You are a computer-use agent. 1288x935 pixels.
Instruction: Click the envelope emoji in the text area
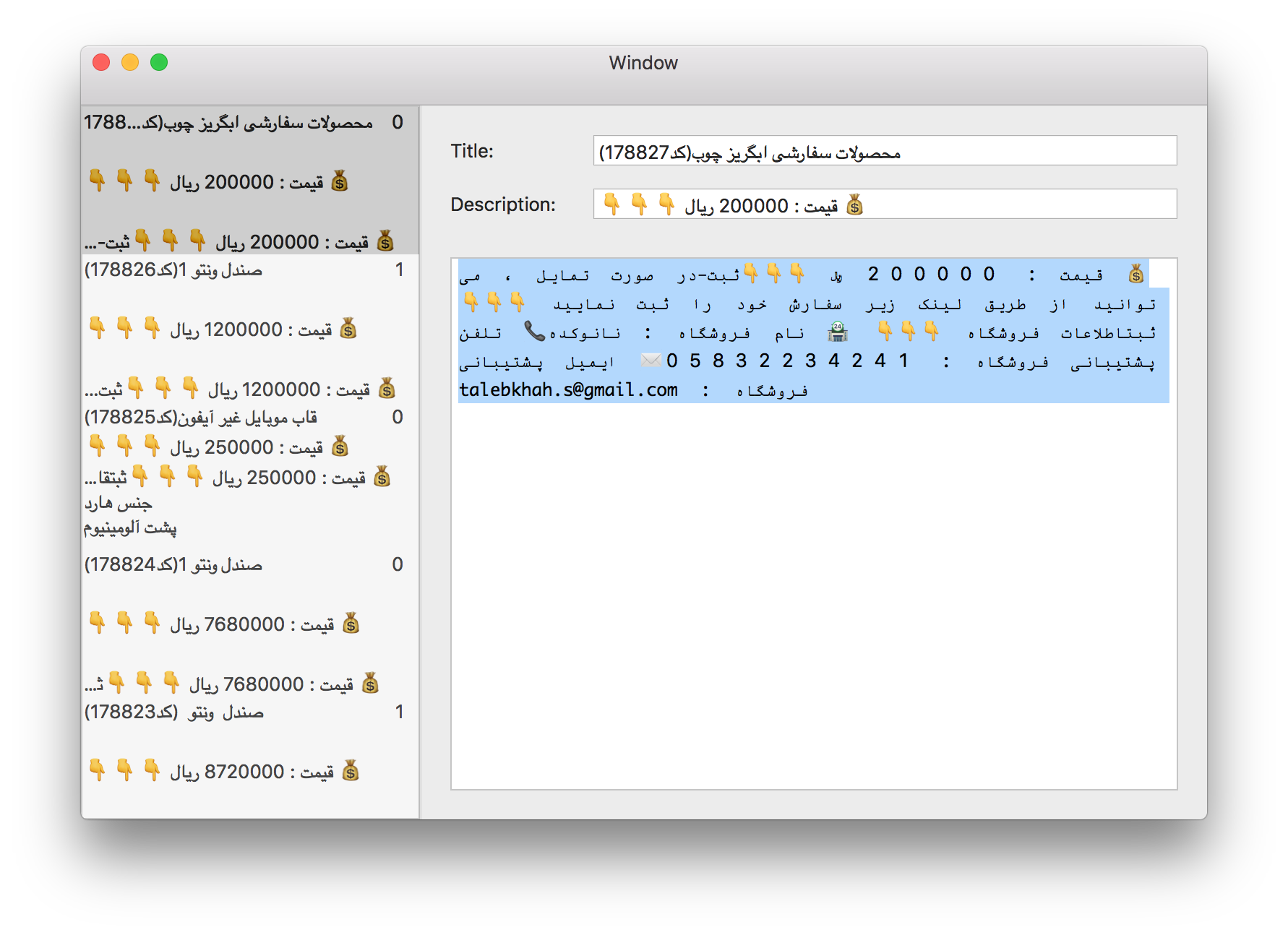(651, 360)
